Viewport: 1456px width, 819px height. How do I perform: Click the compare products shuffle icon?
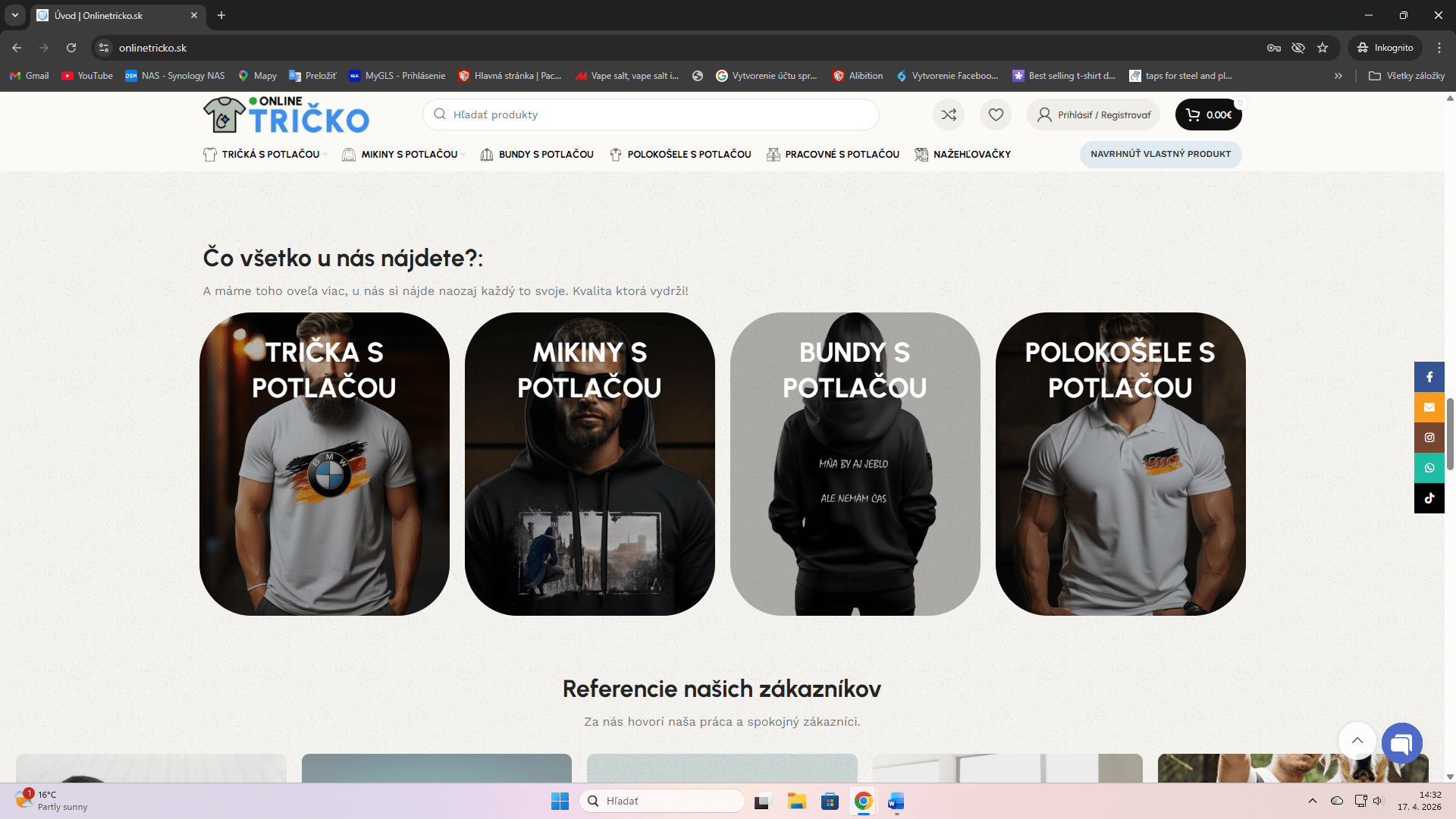pos(949,115)
